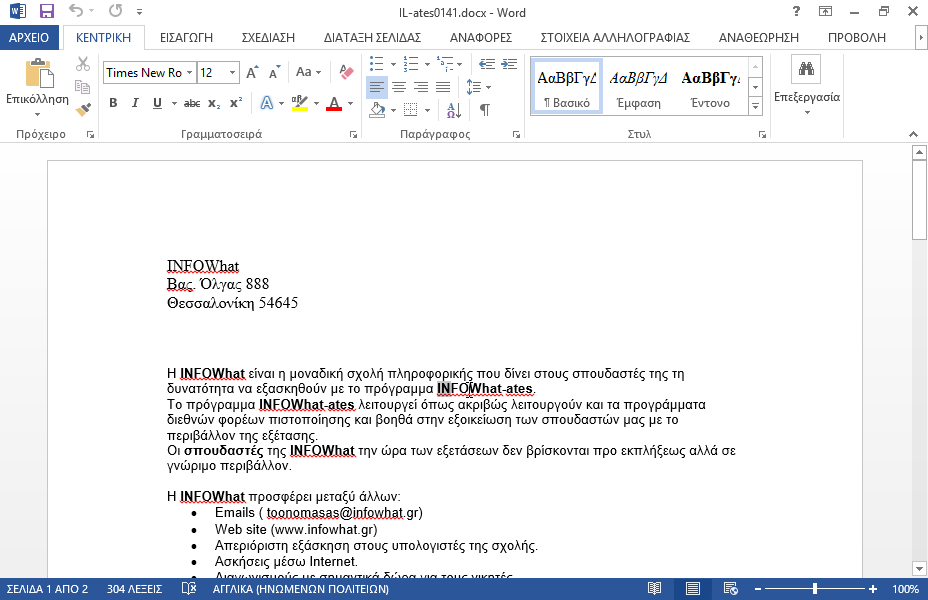Apply the Έμφαση style

(638, 86)
